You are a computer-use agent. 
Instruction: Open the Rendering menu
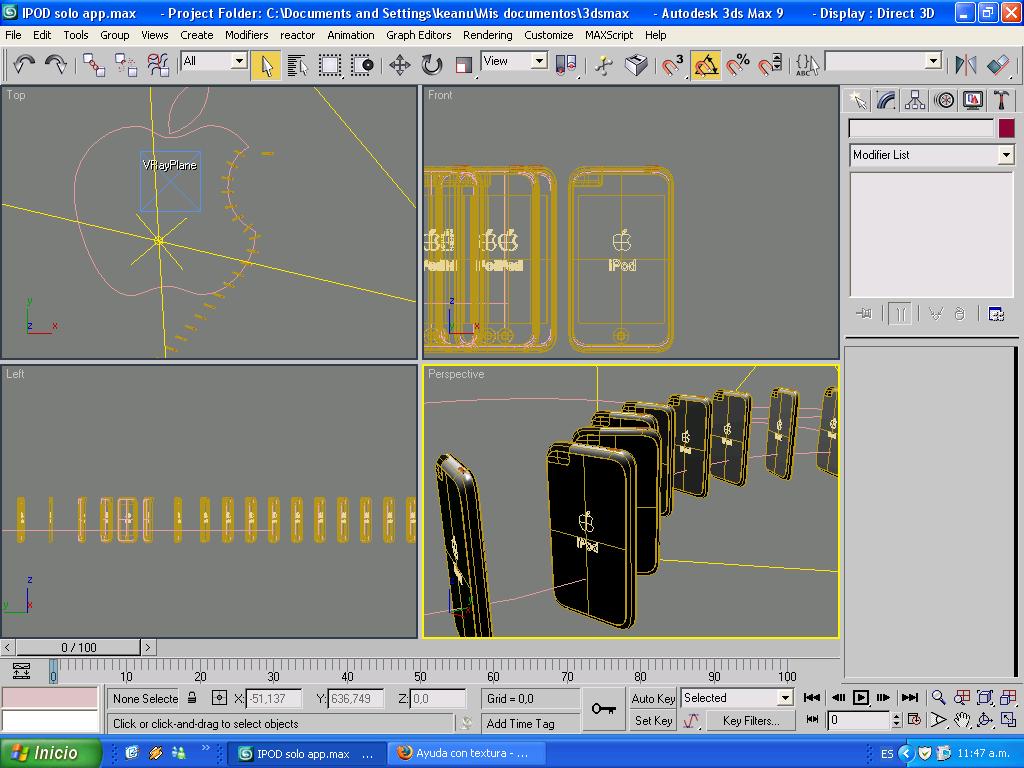[x=487, y=35]
